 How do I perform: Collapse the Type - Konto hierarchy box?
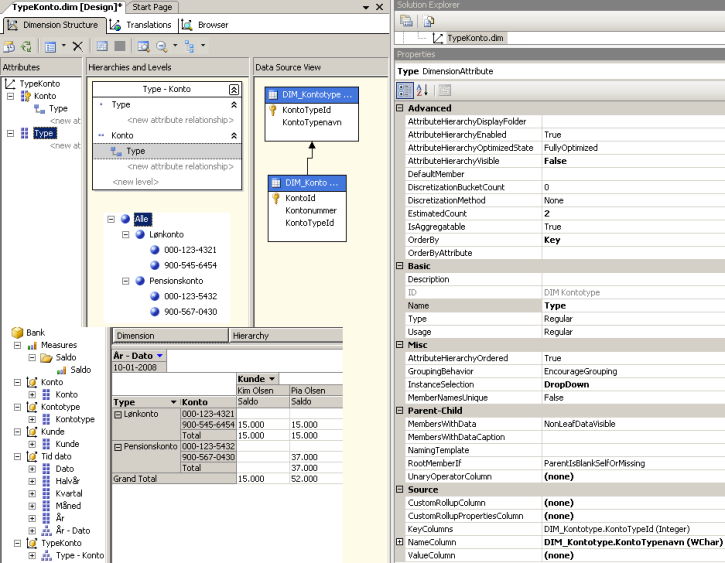click(234, 89)
